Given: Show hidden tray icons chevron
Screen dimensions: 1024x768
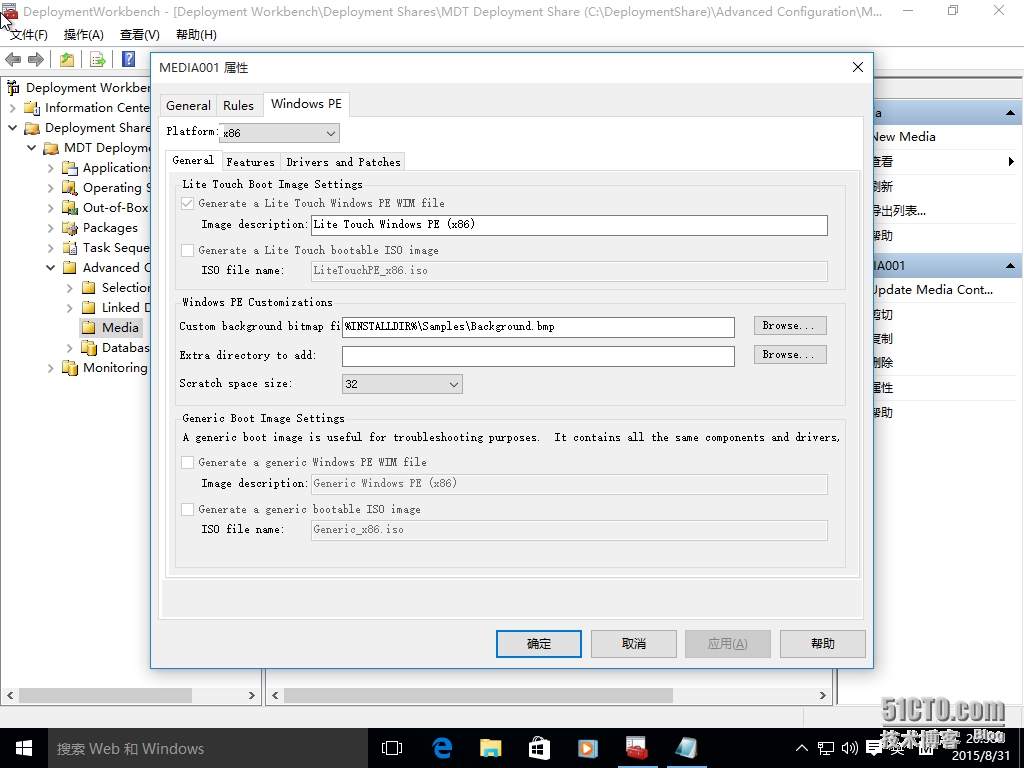Looking at the screenshot, I should (x=802, y=748).
